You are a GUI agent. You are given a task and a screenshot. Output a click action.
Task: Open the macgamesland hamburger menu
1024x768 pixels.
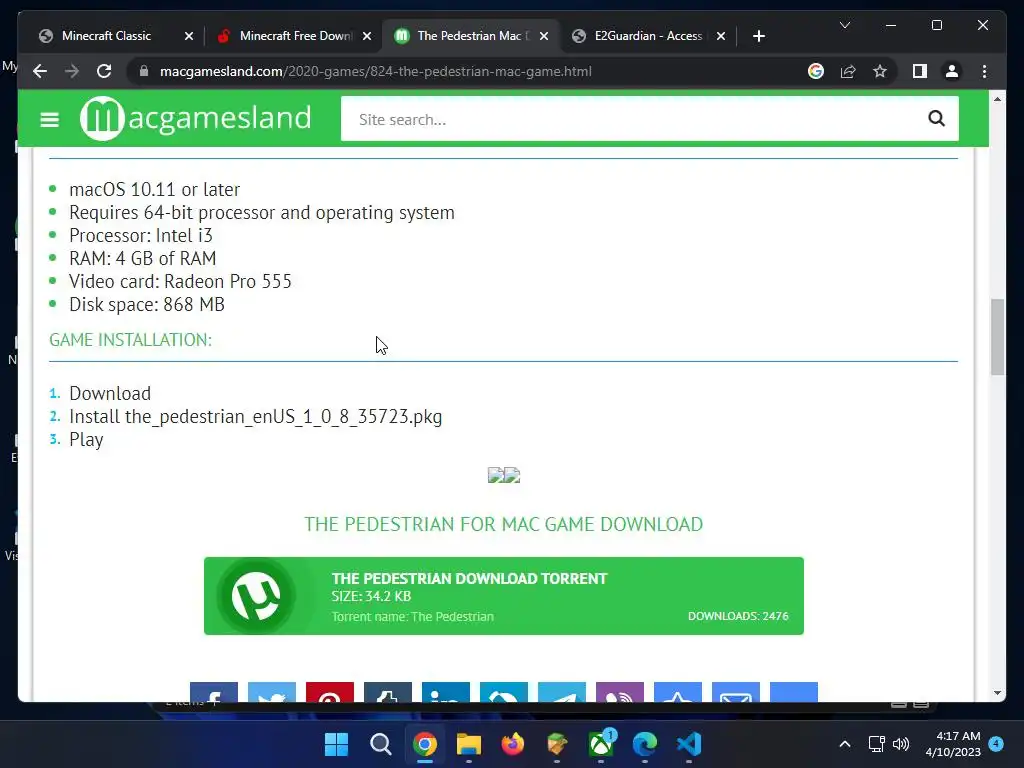[50, 120]
